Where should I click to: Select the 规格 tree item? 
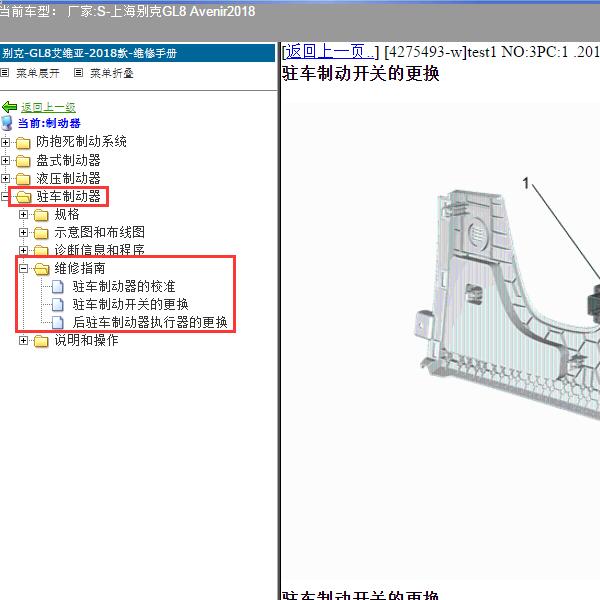point(67,214)
